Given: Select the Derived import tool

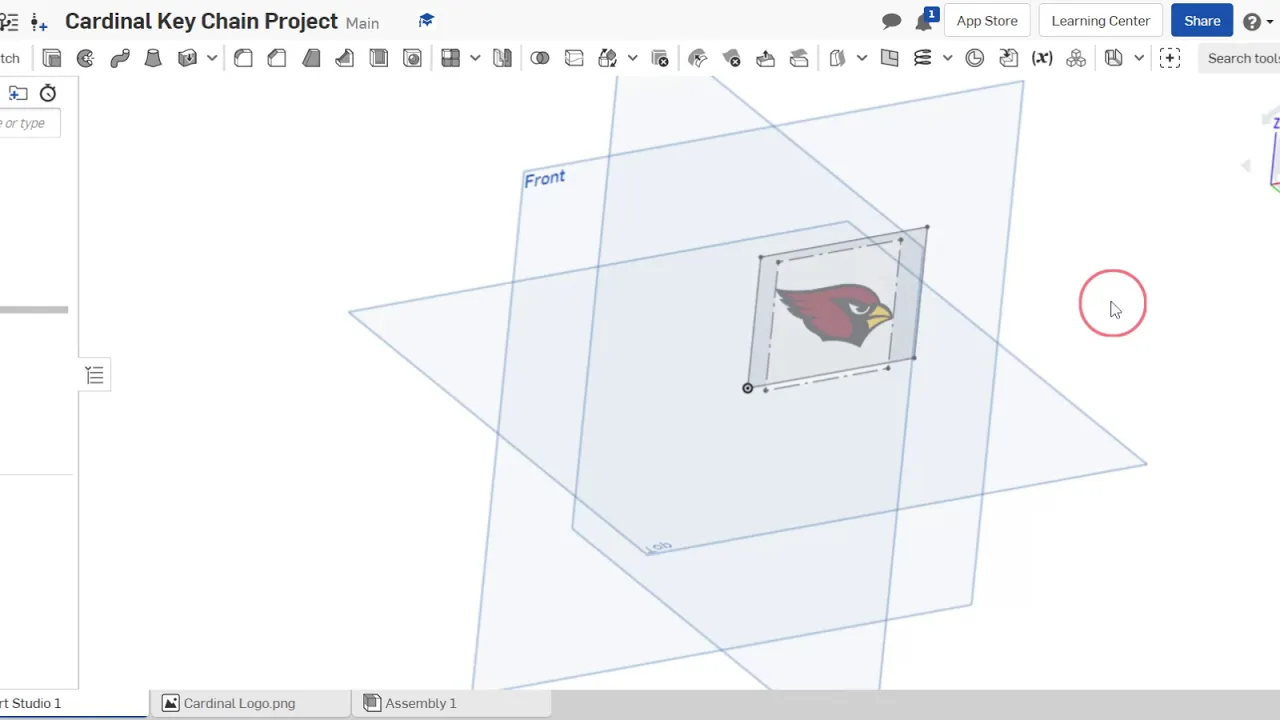Looking at the screenshot, I should pos(1008,58).
